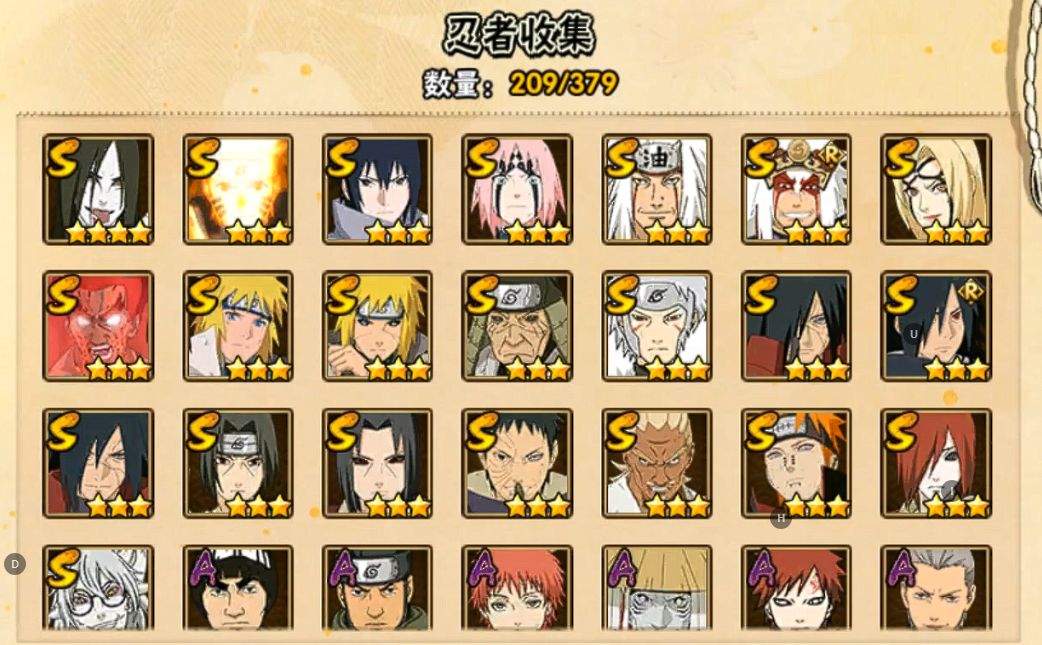Open the red-faced sage card with R badge
Image resolution: width=1042 pixels, height=645 pixels.
tap(796, 190)
